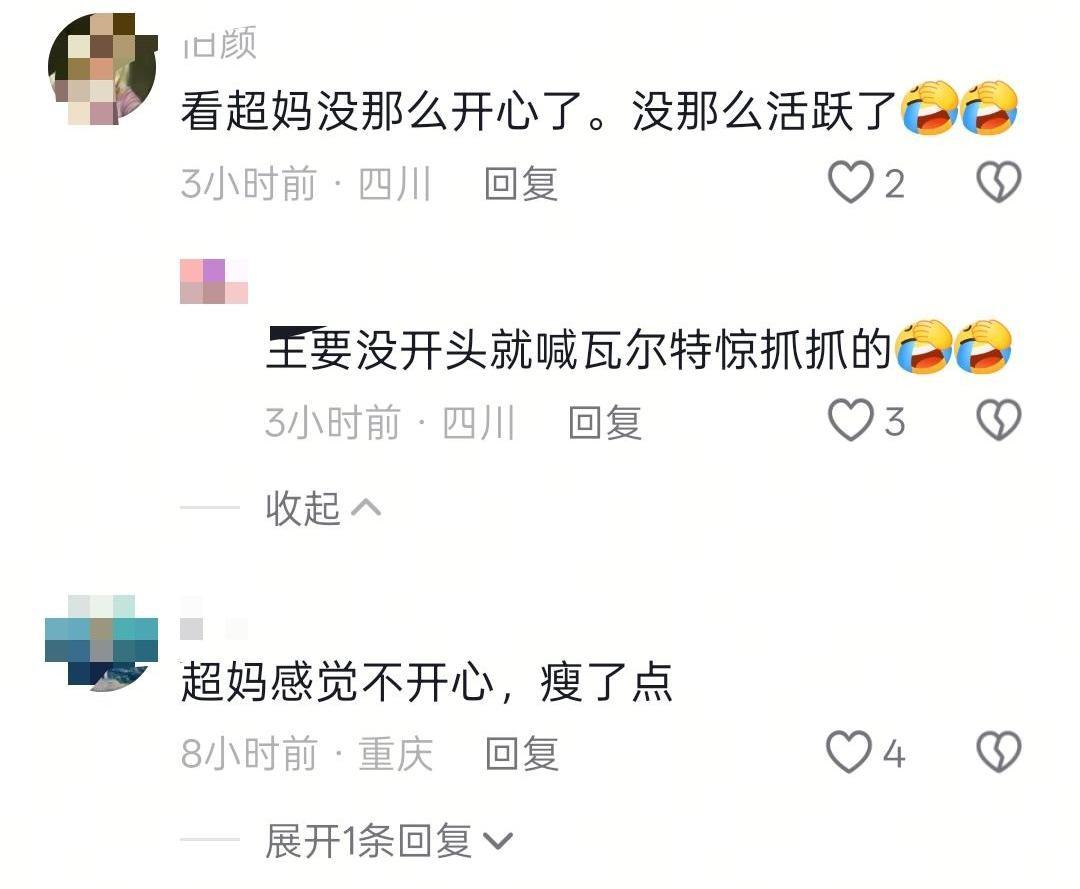1080x889 pixels.
Task: Dislike the first comment with broken heart
Action: click(999, 182)
